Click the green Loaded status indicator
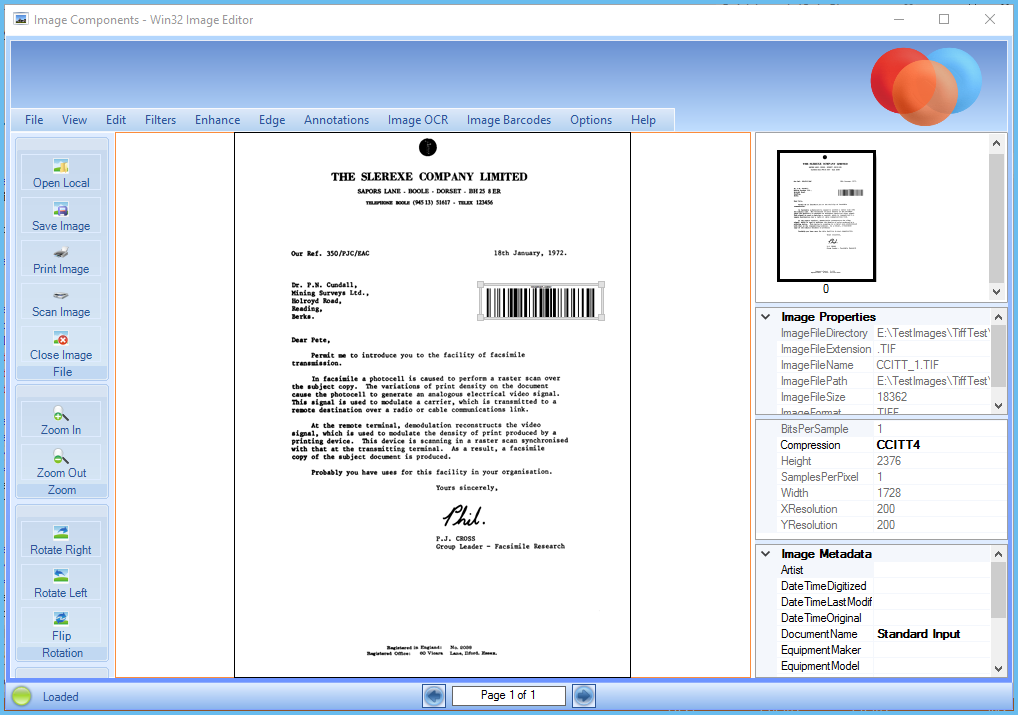Screen dimensions: 1018x715 coord(21,696)
